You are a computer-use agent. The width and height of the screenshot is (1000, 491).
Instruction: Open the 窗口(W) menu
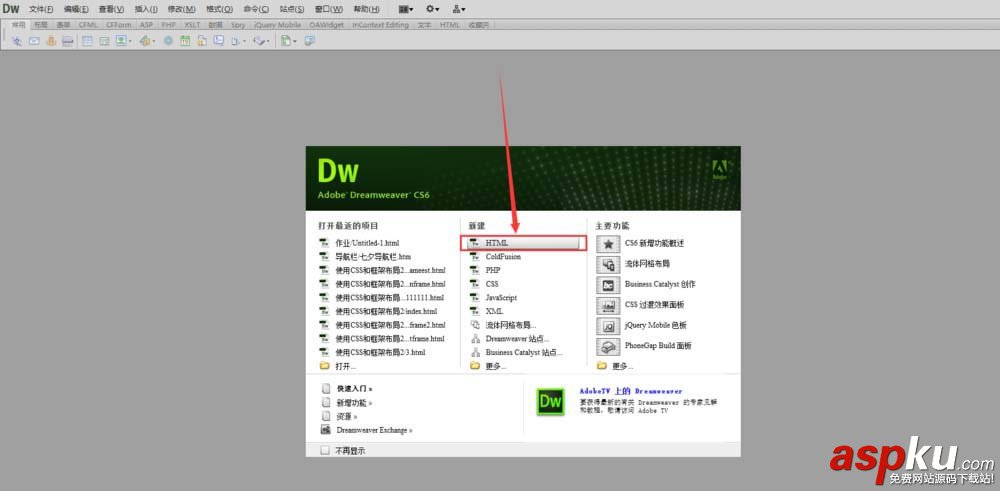click(329, 9)
